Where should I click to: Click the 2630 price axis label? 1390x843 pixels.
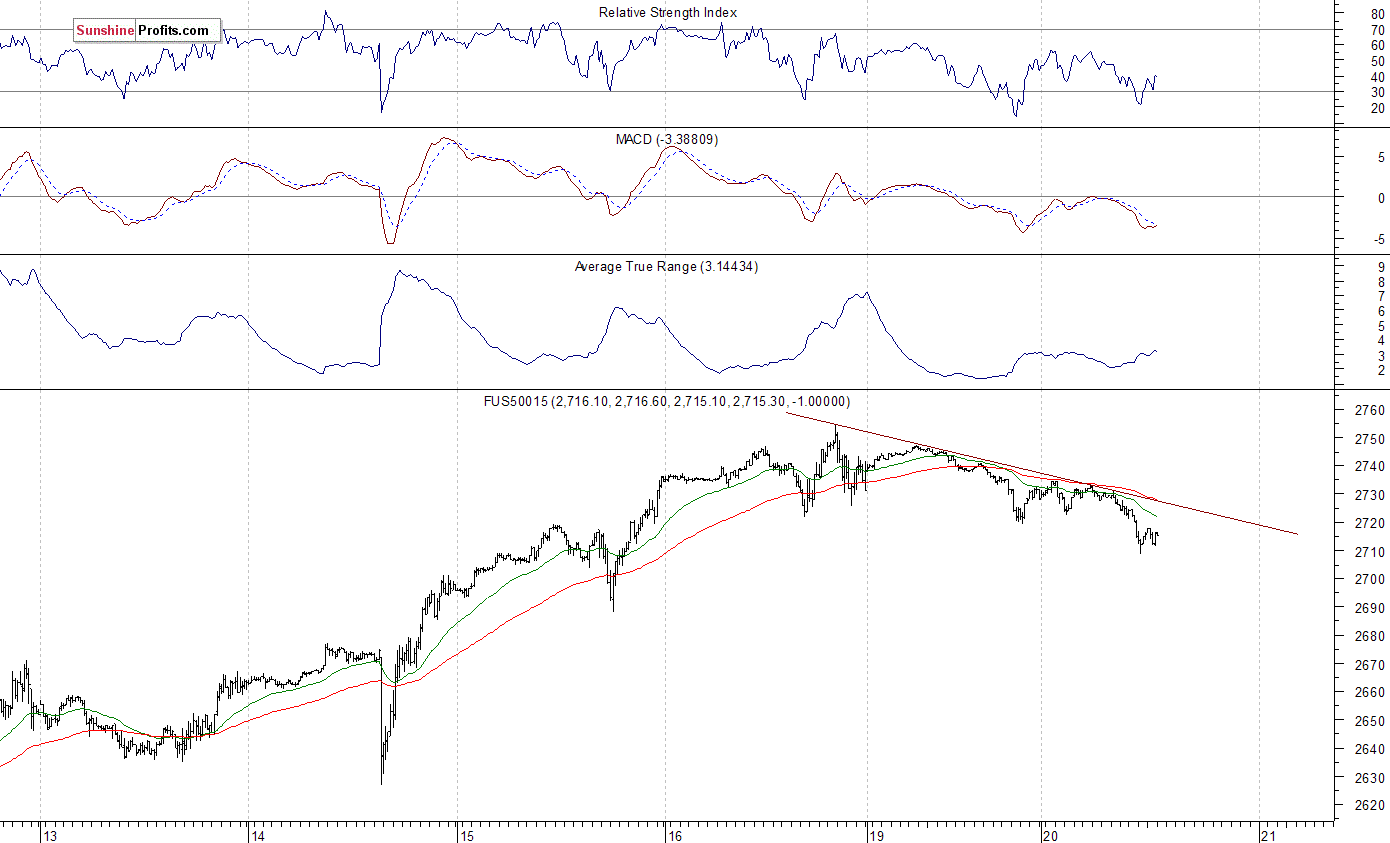(1370, 778)
